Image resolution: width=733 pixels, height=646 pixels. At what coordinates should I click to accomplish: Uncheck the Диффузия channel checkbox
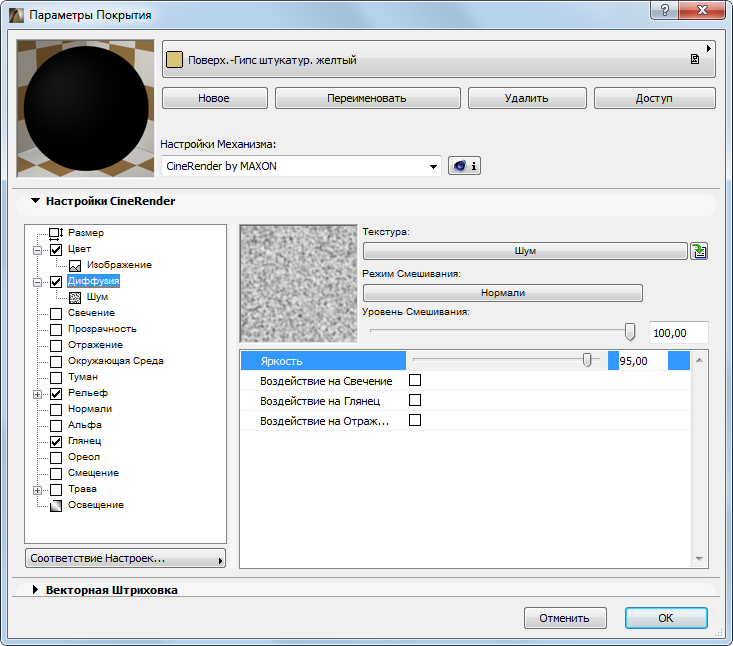click(x=56, y=281)
